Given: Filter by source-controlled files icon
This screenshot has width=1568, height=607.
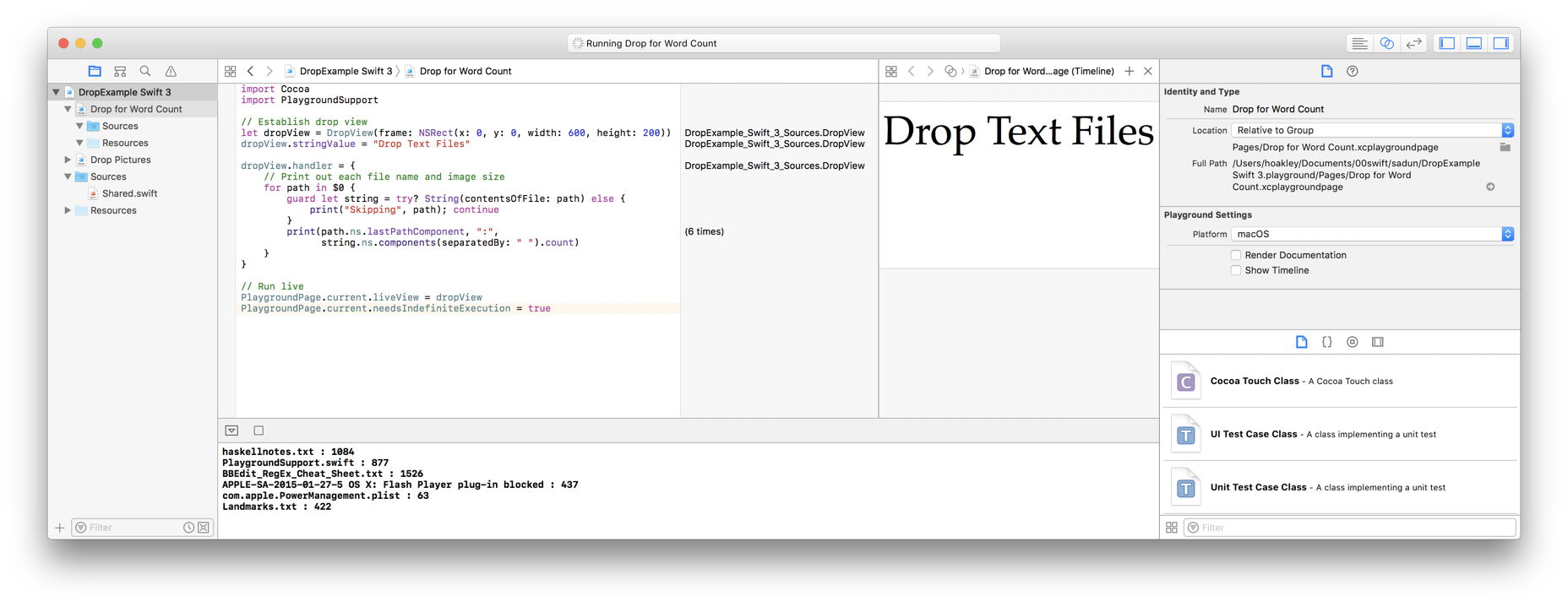Looking at the screenshot, I should [204, 528].
